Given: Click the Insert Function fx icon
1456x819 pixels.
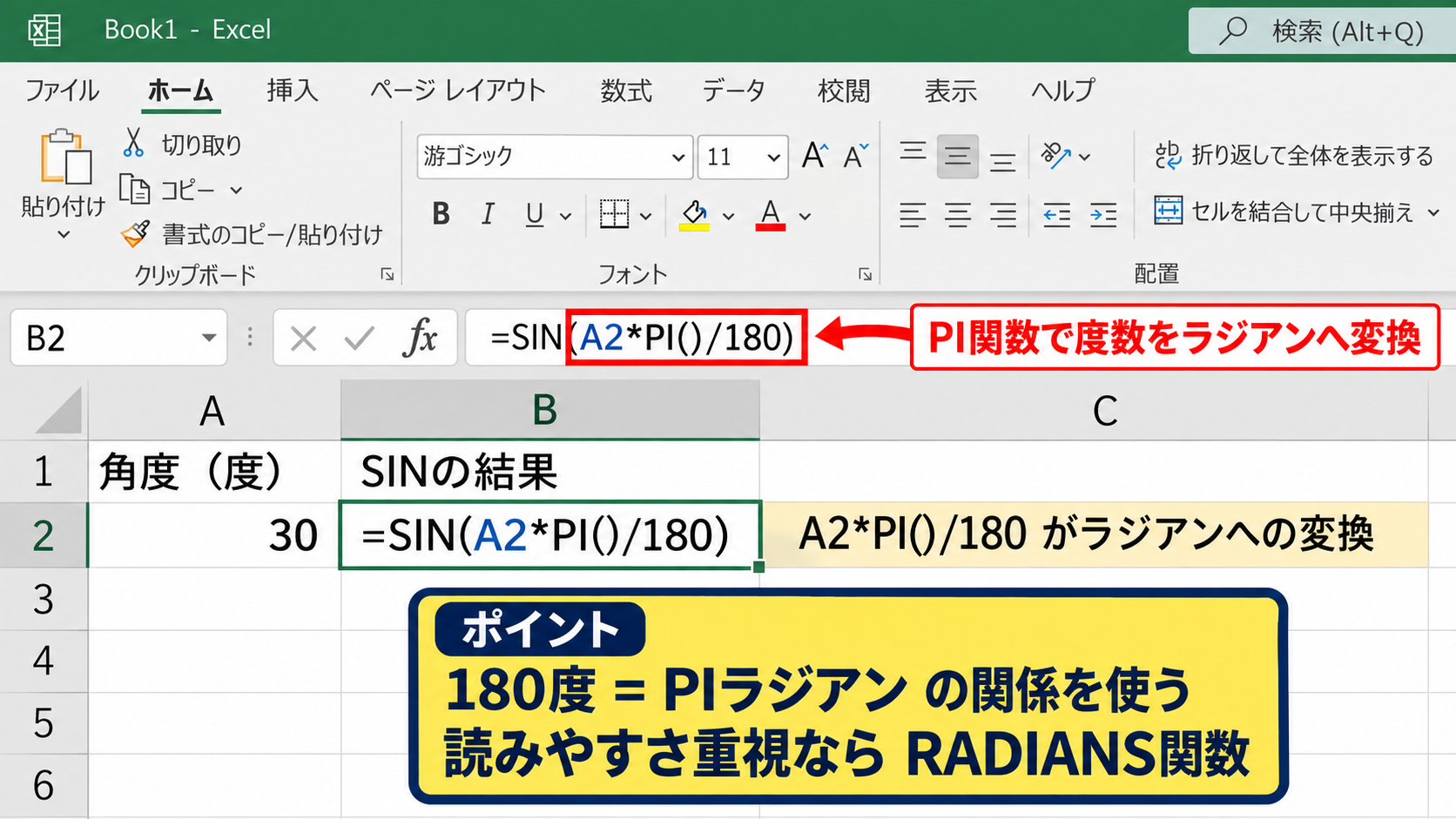Looking at the screenshot, I should (420, 337).
